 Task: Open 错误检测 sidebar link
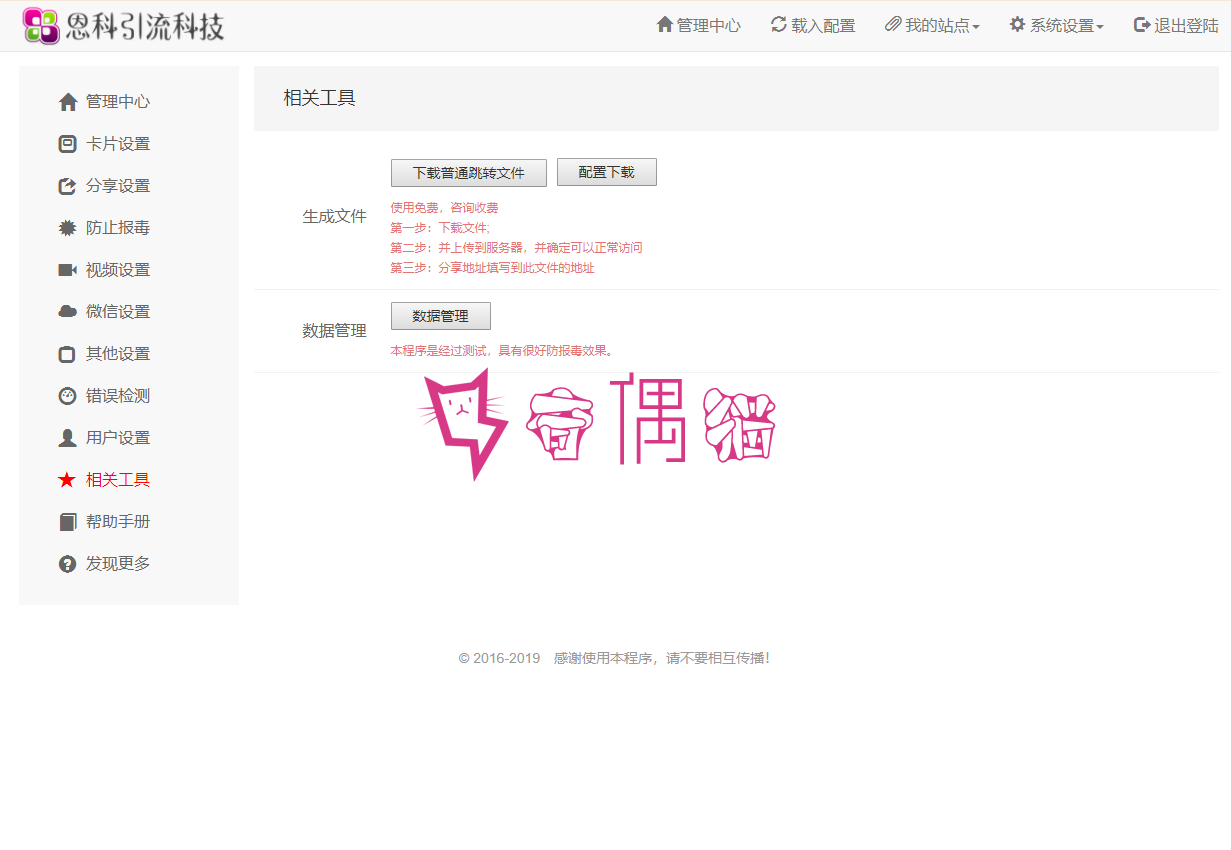pyautogui.click(x=118, y=396)
